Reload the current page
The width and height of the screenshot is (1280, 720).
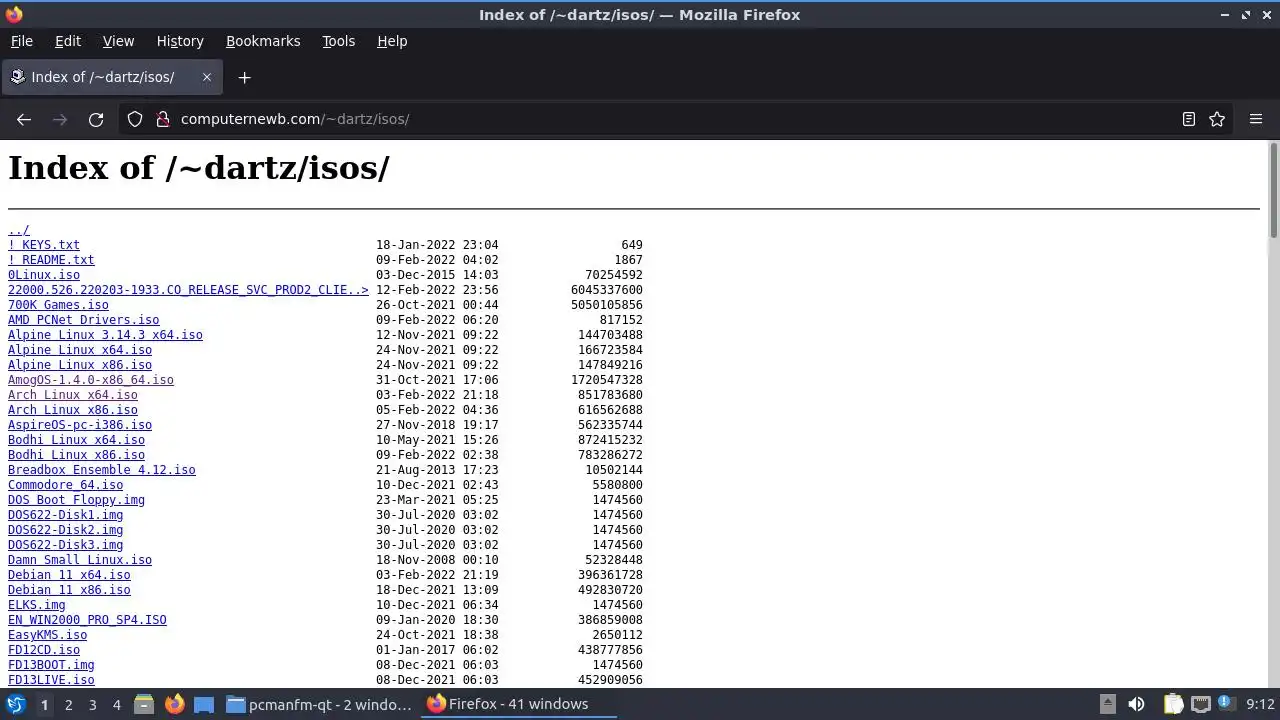click(x=96, y=119)
